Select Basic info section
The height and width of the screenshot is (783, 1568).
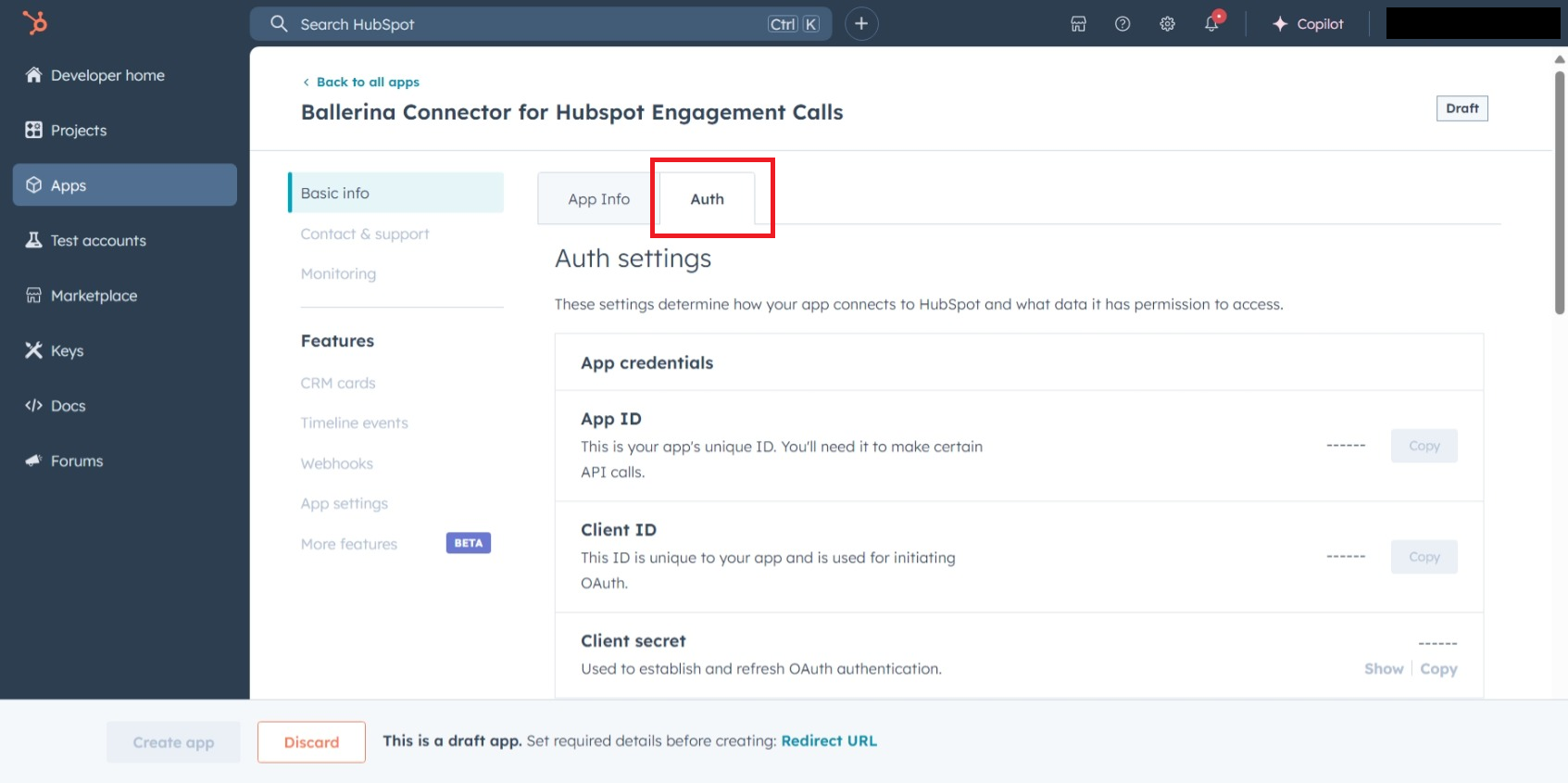coord(396,193)
